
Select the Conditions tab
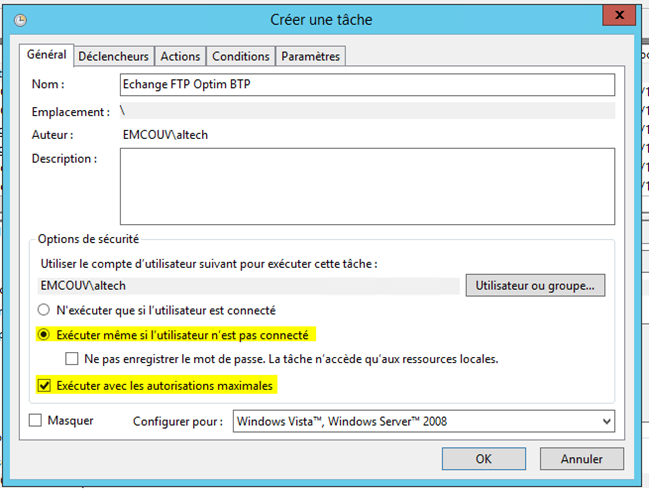(241, 56)
